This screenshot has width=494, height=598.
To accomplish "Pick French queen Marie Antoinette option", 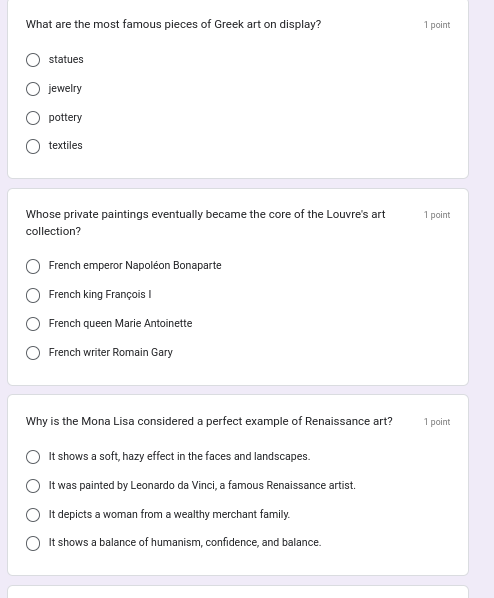I will [x=33, y=324].
